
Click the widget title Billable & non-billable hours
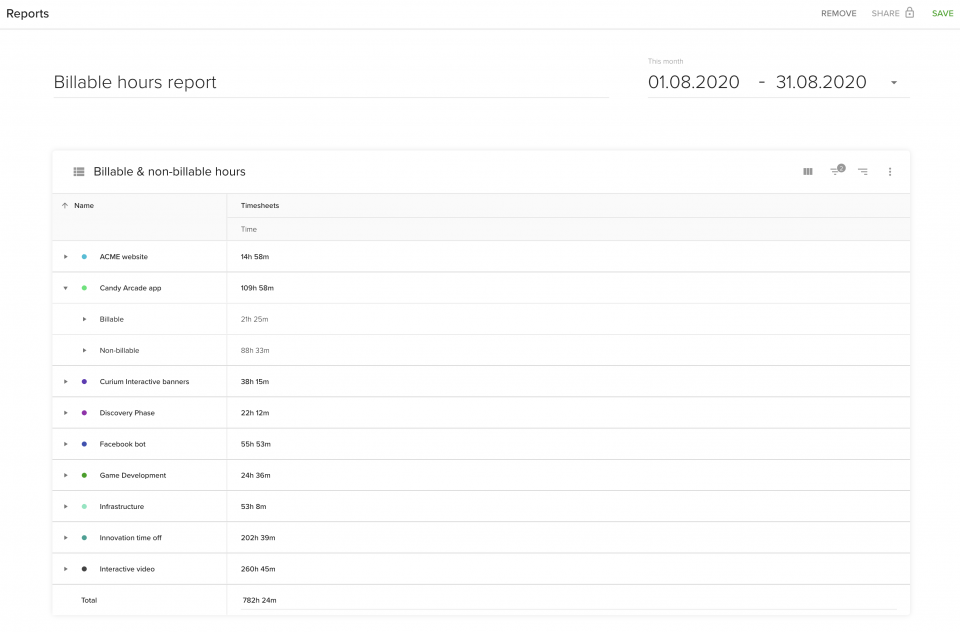pos(170,172)
